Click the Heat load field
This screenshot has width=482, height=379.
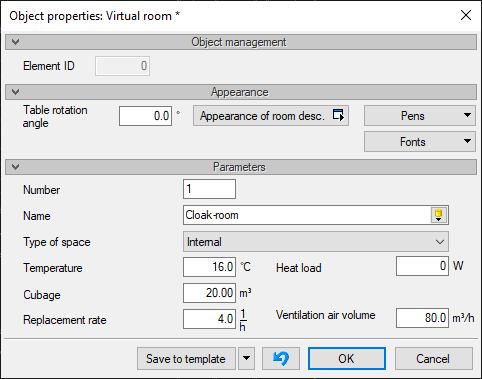coord(422,266)
